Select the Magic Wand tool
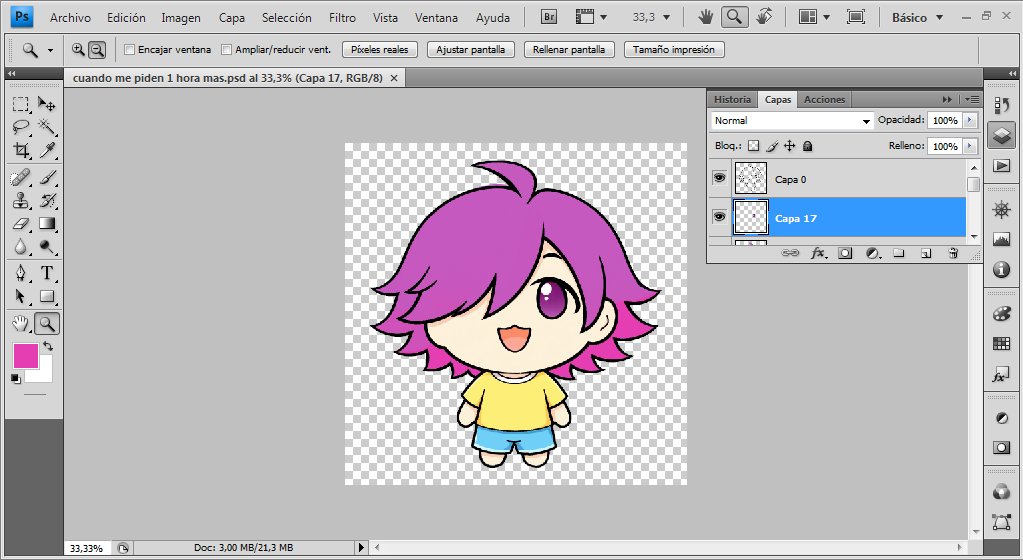1023x560 pixels. click(46, 127)
